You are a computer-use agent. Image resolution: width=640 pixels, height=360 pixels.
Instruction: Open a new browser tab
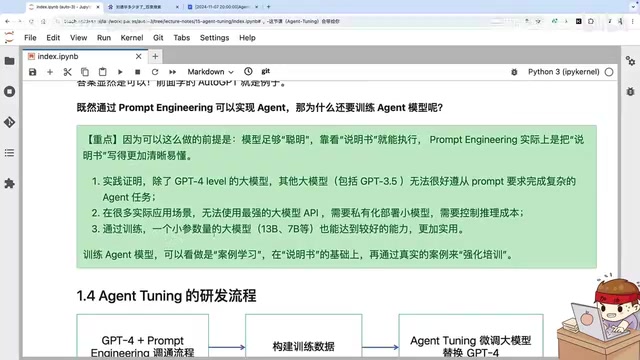point(269,7)
